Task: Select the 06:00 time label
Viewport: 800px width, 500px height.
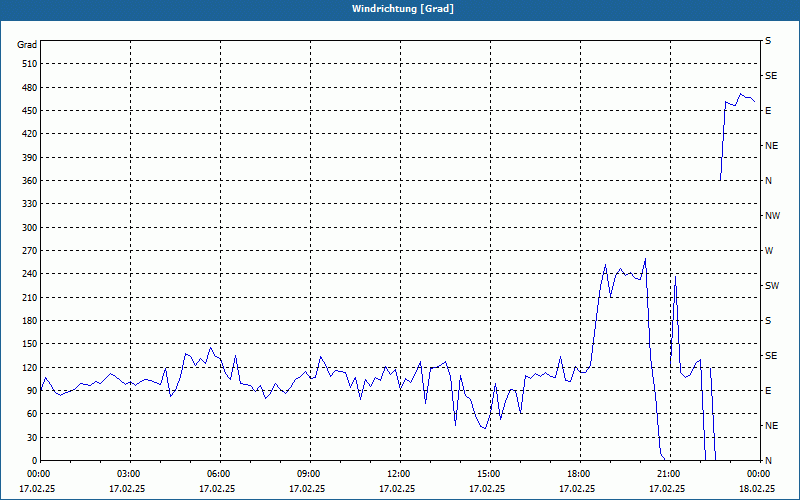Action: (220, 474)
